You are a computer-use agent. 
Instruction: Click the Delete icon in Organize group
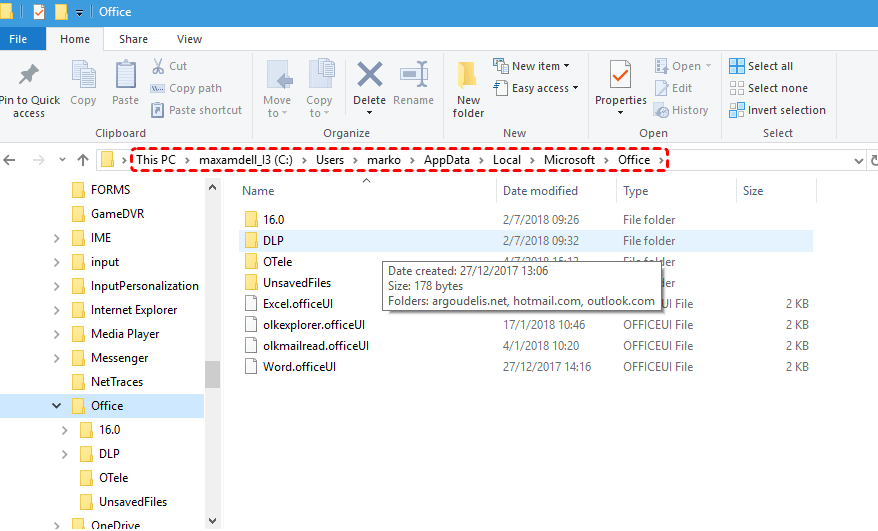click(369, 76)
